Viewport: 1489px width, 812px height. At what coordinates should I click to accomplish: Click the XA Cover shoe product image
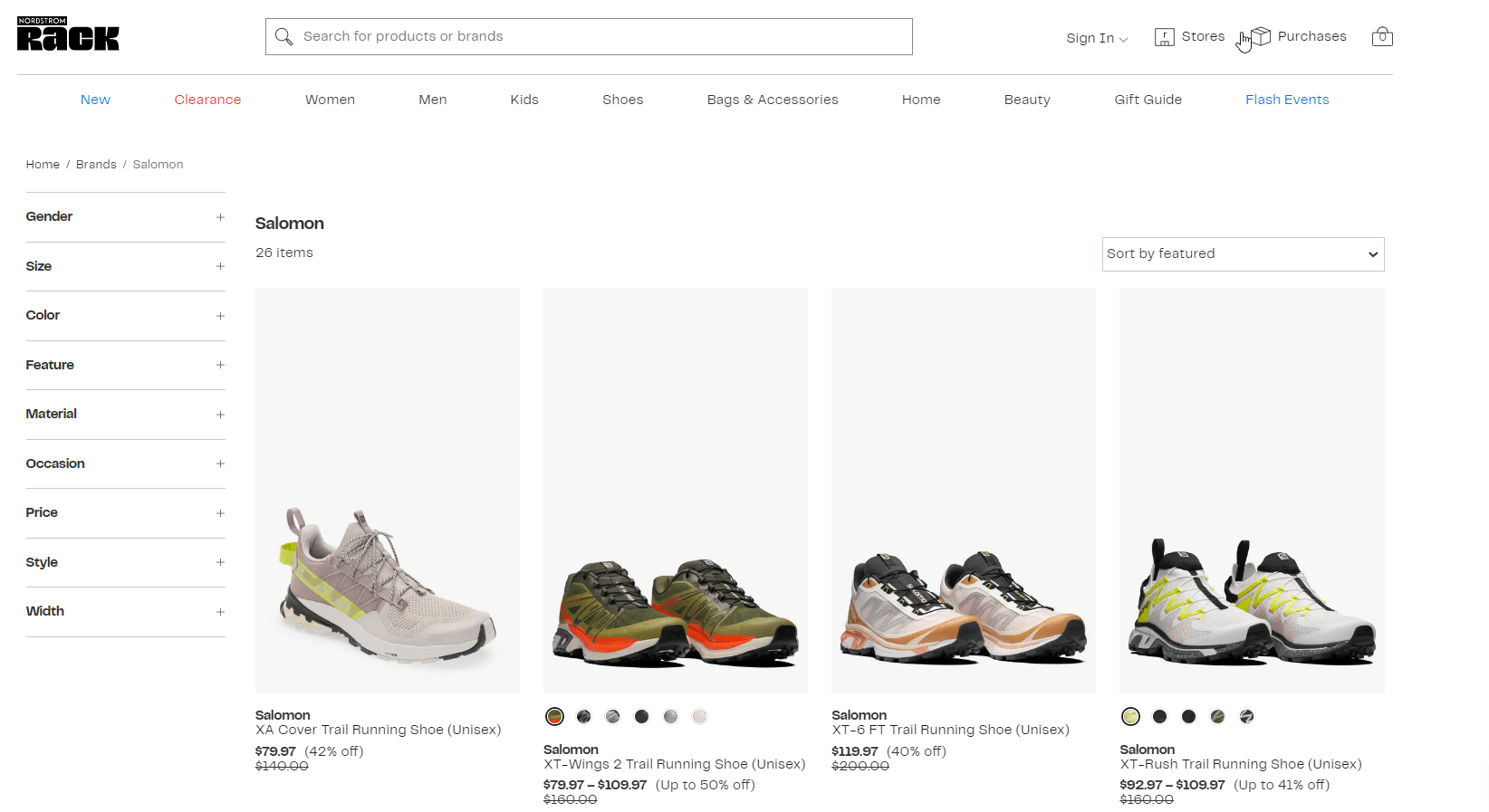point(388,491)
